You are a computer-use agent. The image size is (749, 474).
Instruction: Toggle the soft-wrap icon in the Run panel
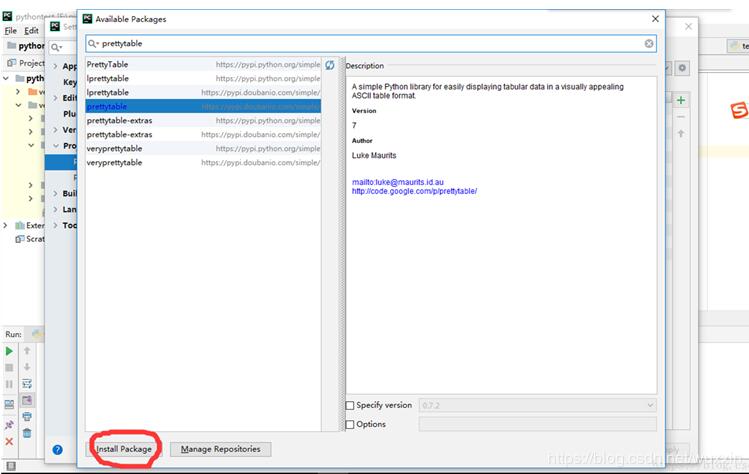(27, 384)
